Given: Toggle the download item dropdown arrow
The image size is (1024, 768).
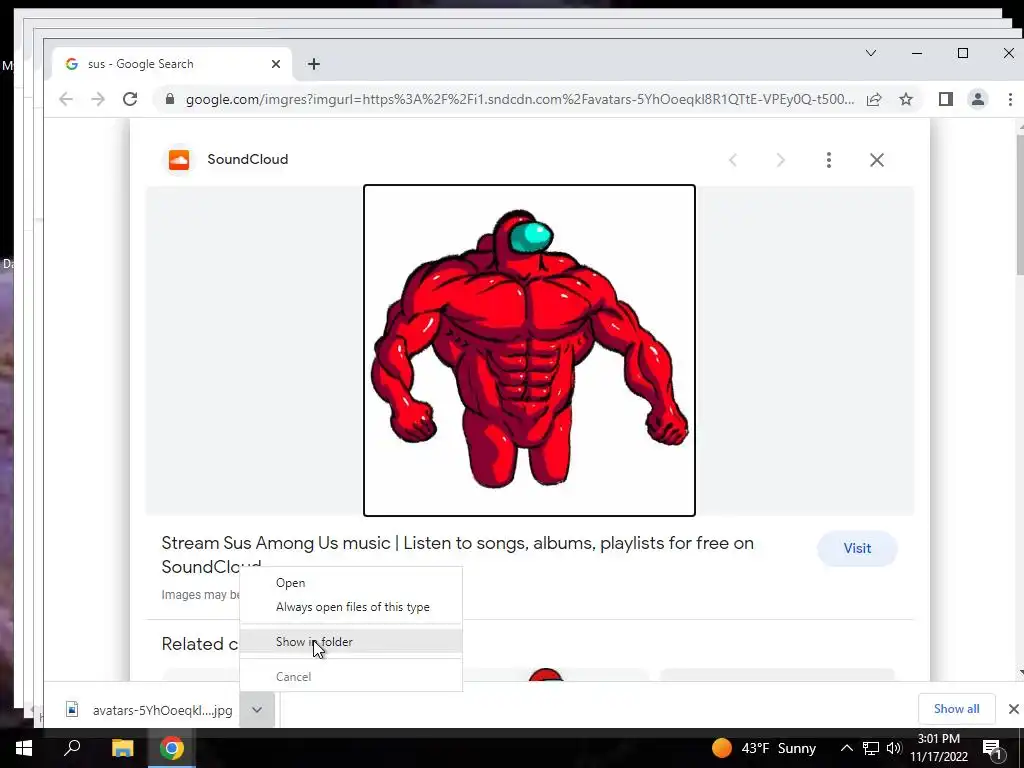Looking at the screenshot, I should [x=257, y=710].
